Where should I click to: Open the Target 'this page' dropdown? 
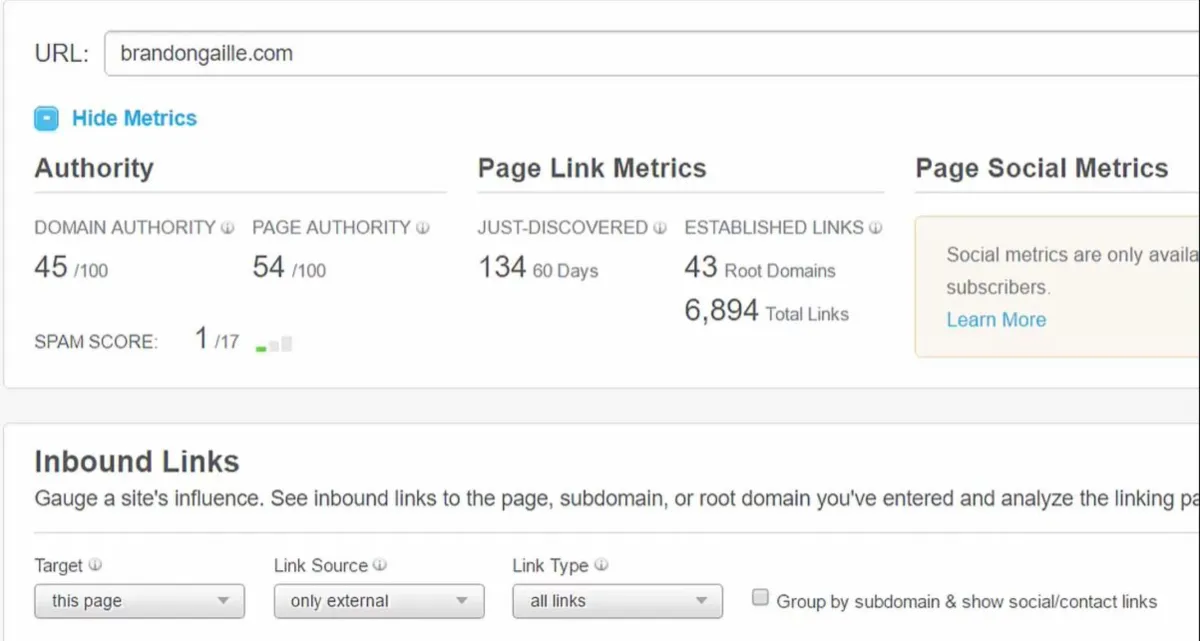[x=139, y=601]
